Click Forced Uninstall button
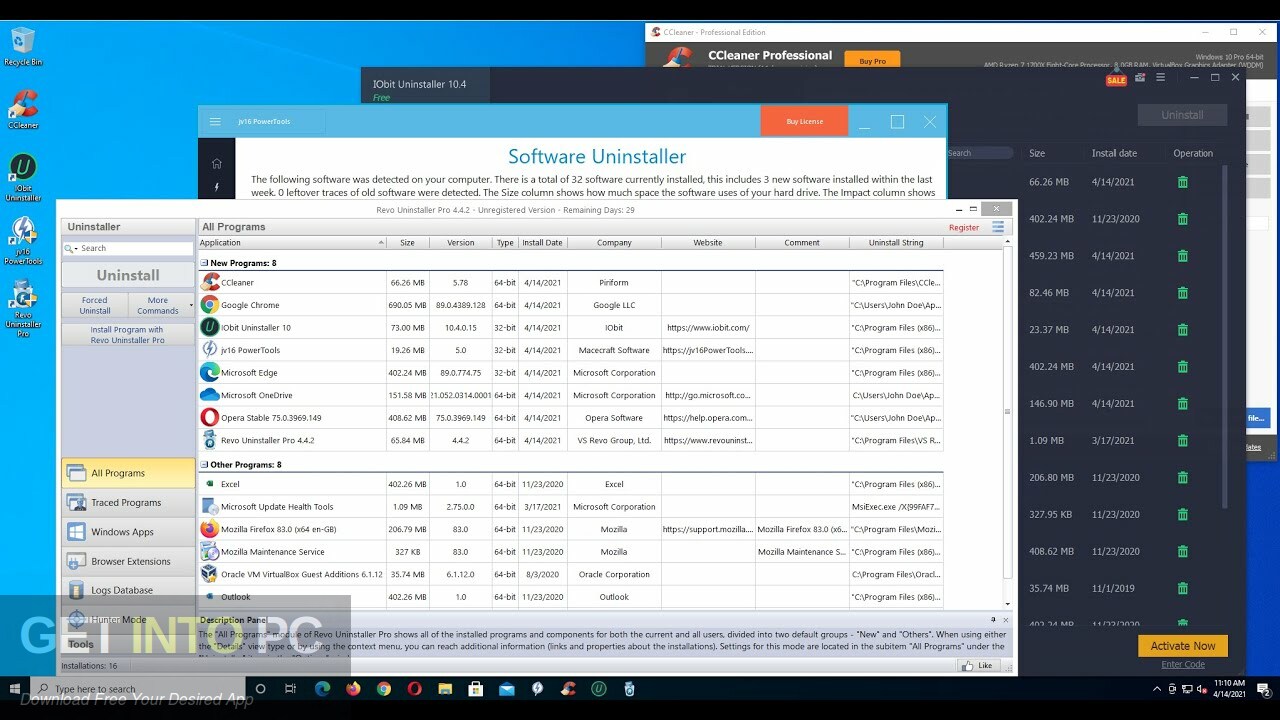 (x=95, y=305)
